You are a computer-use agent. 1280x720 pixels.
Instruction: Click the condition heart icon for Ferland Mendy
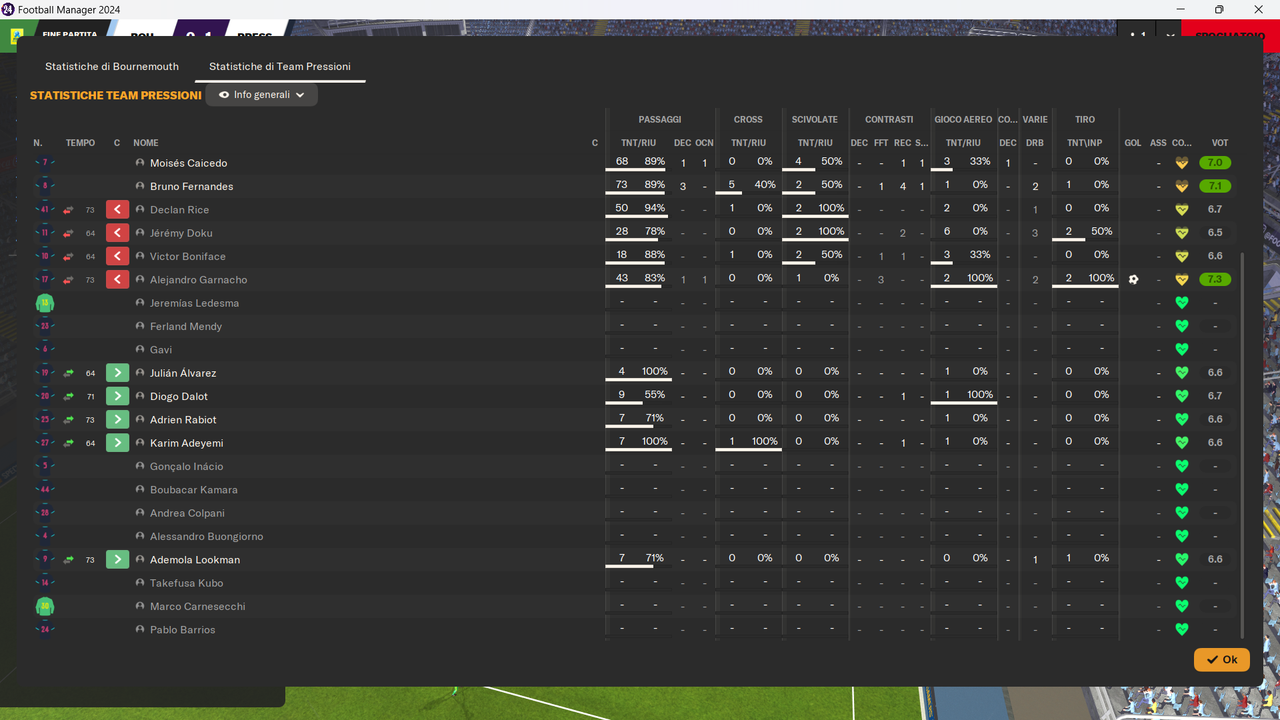[1181, 326]
